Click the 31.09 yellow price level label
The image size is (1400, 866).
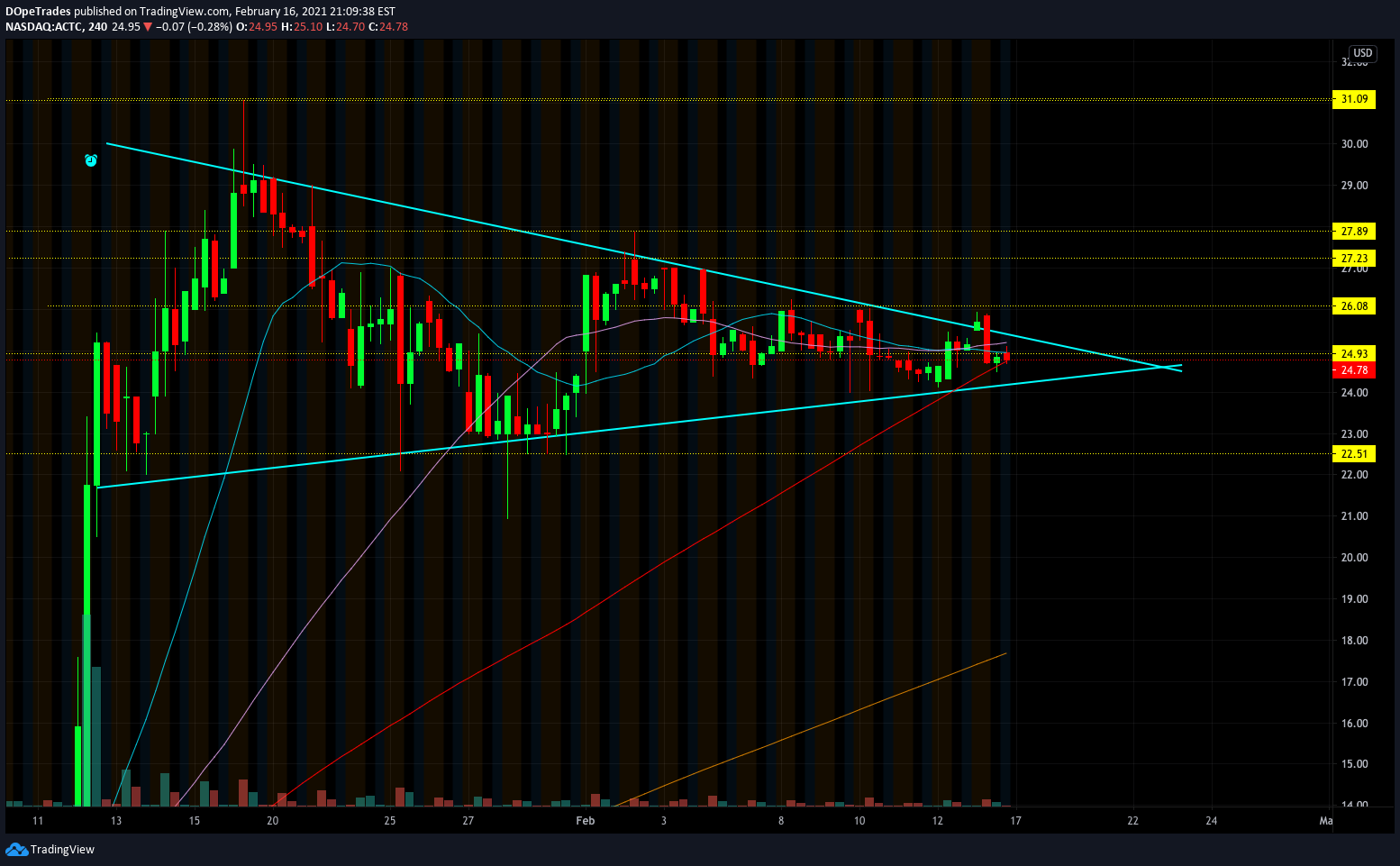point(1354,100)
